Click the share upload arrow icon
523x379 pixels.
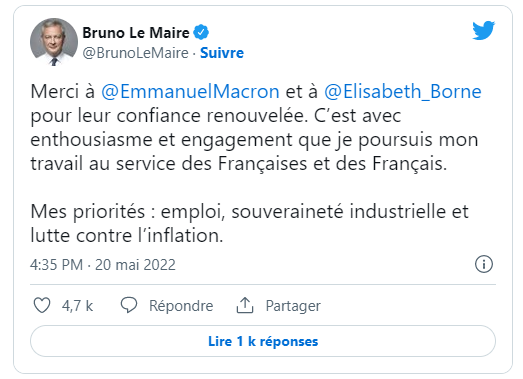point(245,305)
